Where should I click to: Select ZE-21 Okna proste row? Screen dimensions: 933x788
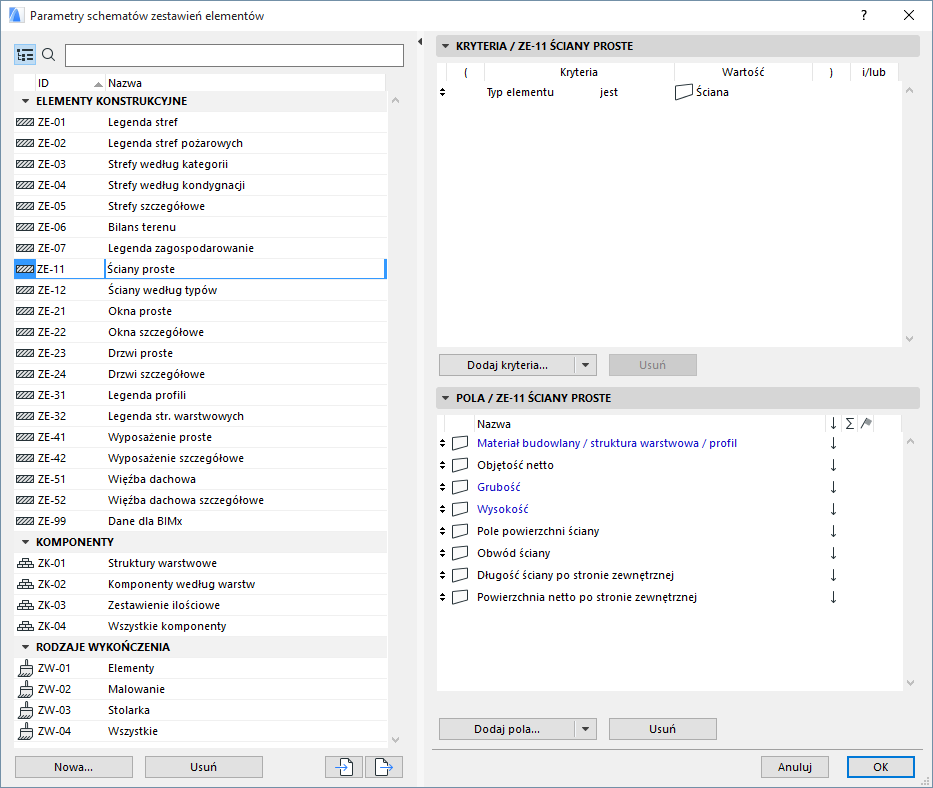(201, 311)
